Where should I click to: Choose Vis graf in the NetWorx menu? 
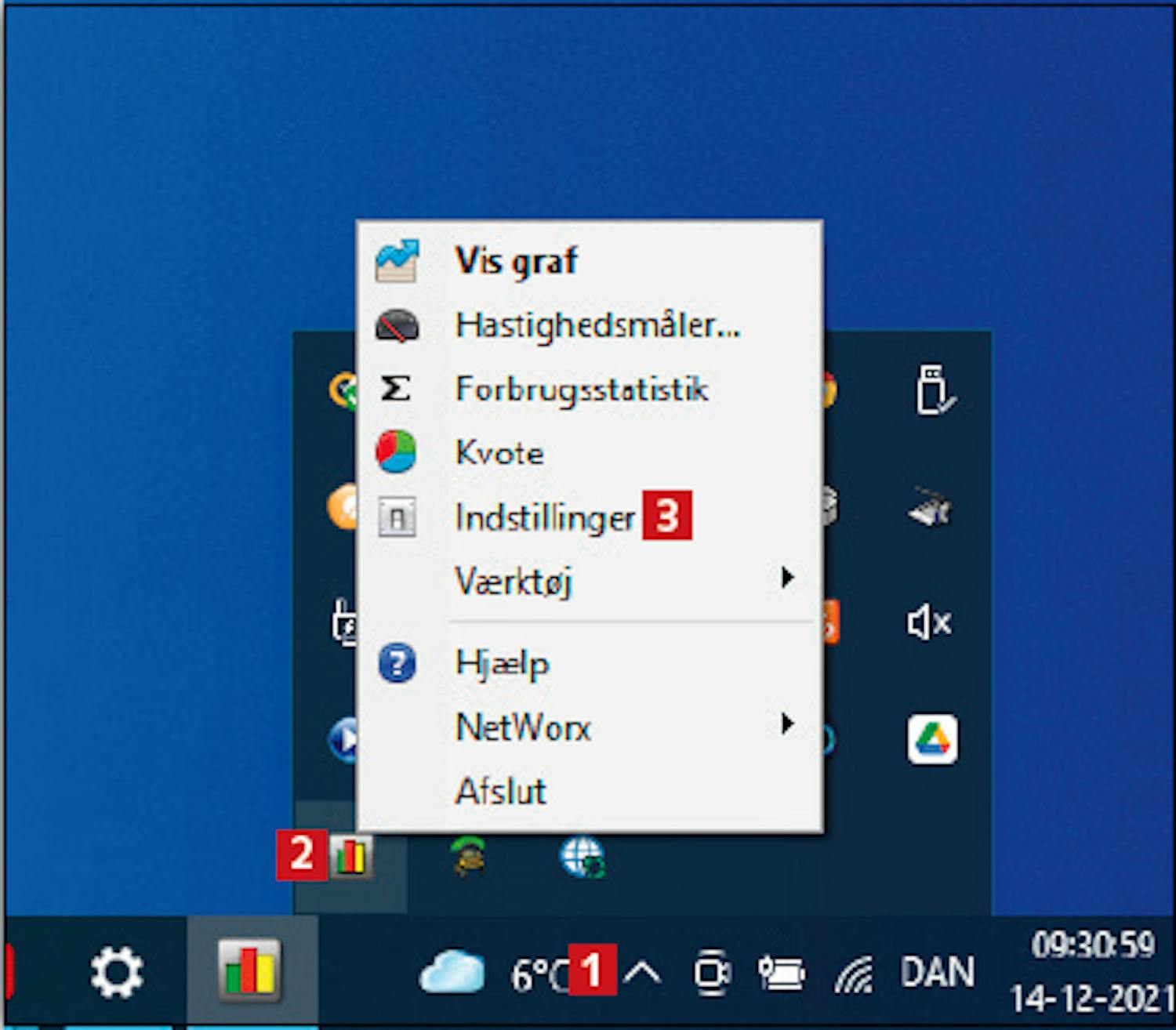(x=589, y=261)
